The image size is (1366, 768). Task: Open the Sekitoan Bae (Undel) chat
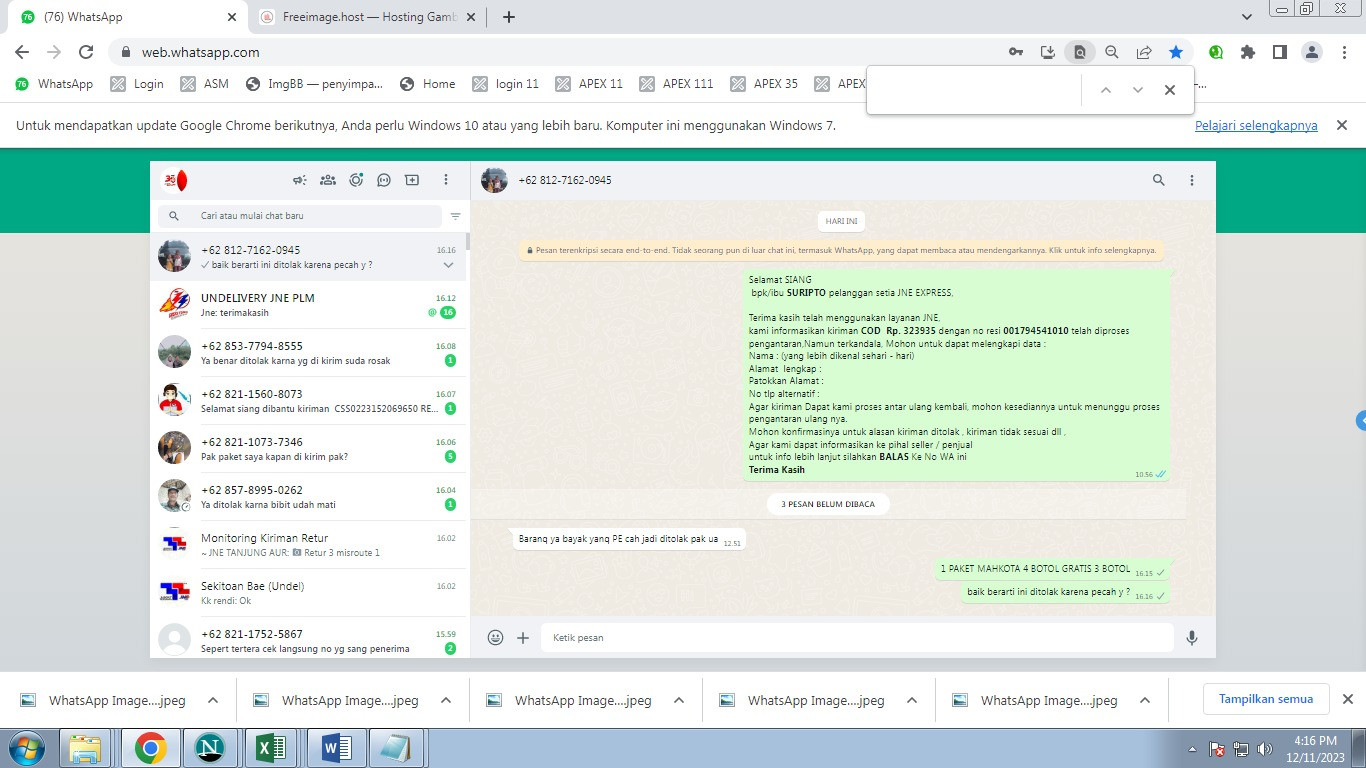308,593
